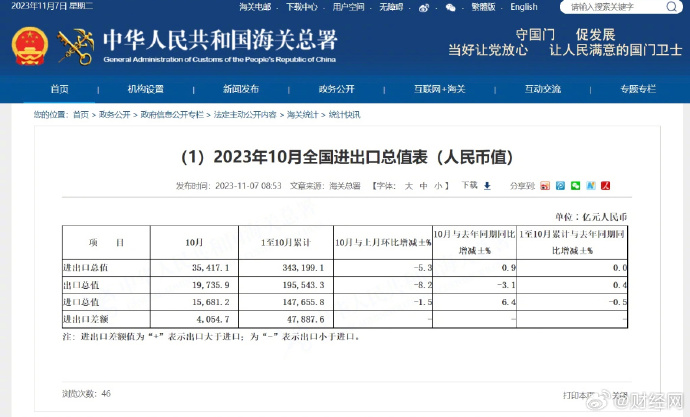690x417 pixels.
Task: Click the site title 中华人民共和国海关总署
Action: click(x=220, y=40)
